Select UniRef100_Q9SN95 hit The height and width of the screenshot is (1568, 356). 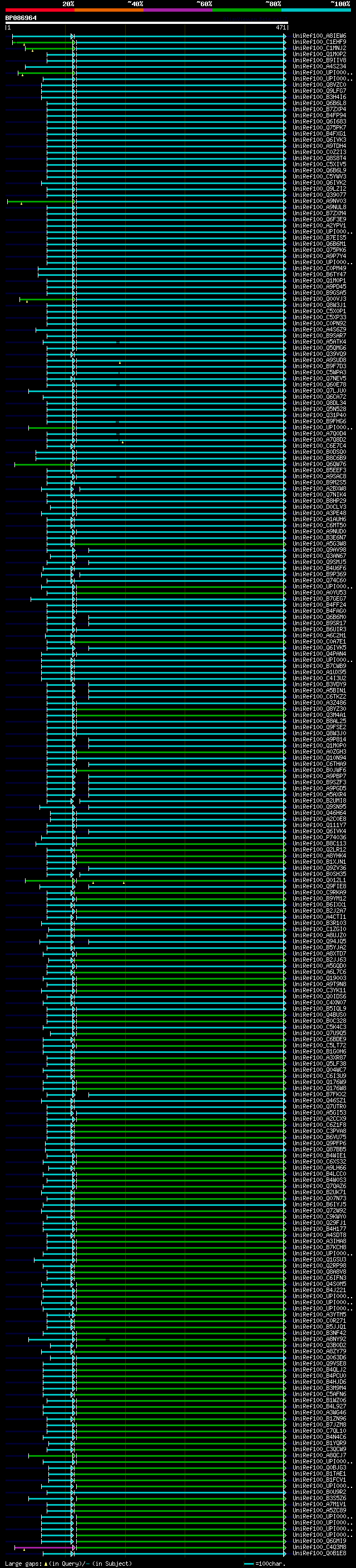pos(319,807)
